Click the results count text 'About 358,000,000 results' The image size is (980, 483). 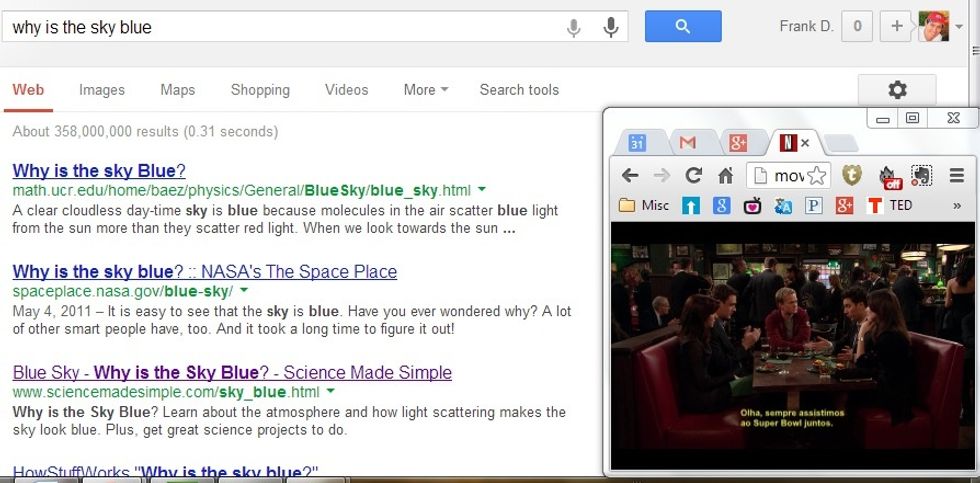click(145, 132)
